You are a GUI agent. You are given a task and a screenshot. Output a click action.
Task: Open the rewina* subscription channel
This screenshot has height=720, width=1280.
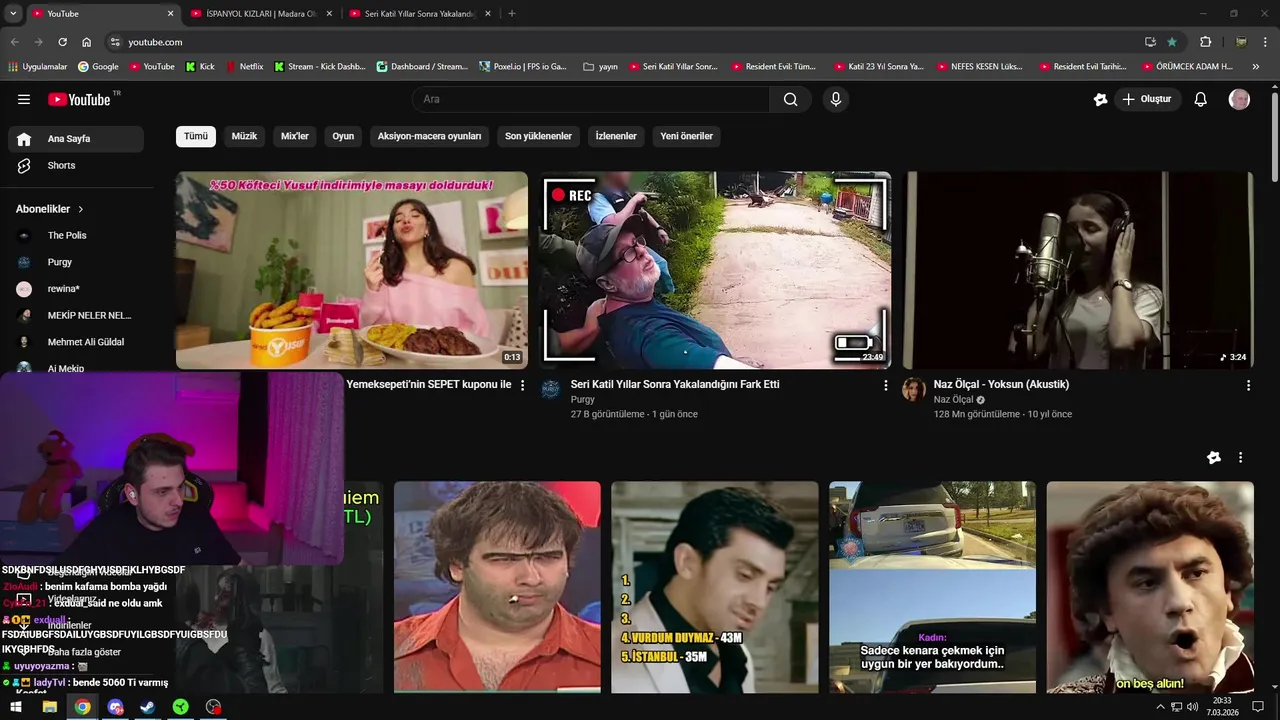point(76,289)
